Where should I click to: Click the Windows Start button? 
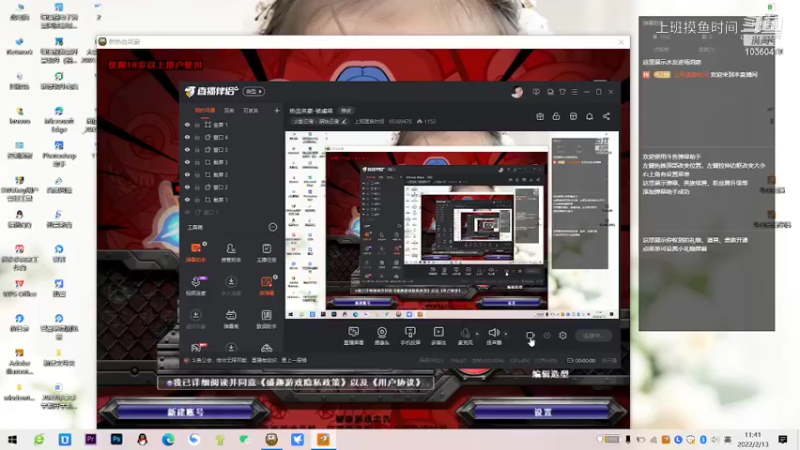pos(13,439)
